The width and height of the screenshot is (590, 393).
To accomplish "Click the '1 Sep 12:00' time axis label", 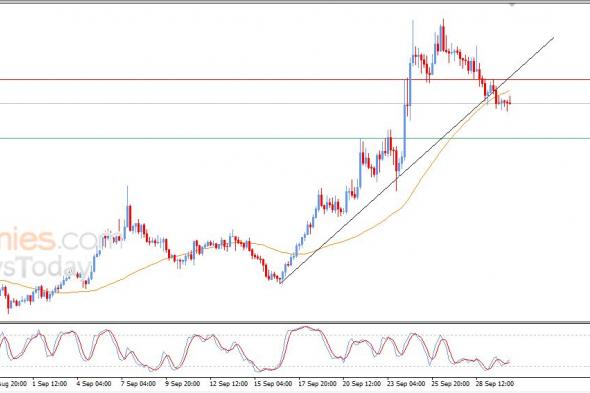I will coord(50,384).
